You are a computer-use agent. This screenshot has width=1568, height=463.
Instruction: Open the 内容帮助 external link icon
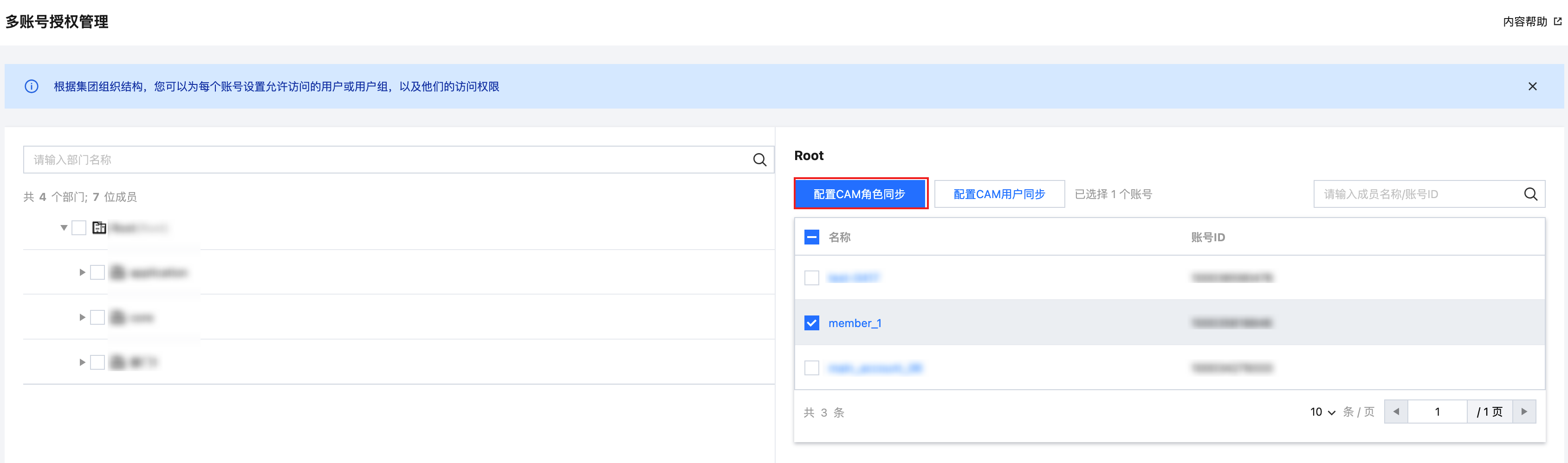pos(1558,21)
